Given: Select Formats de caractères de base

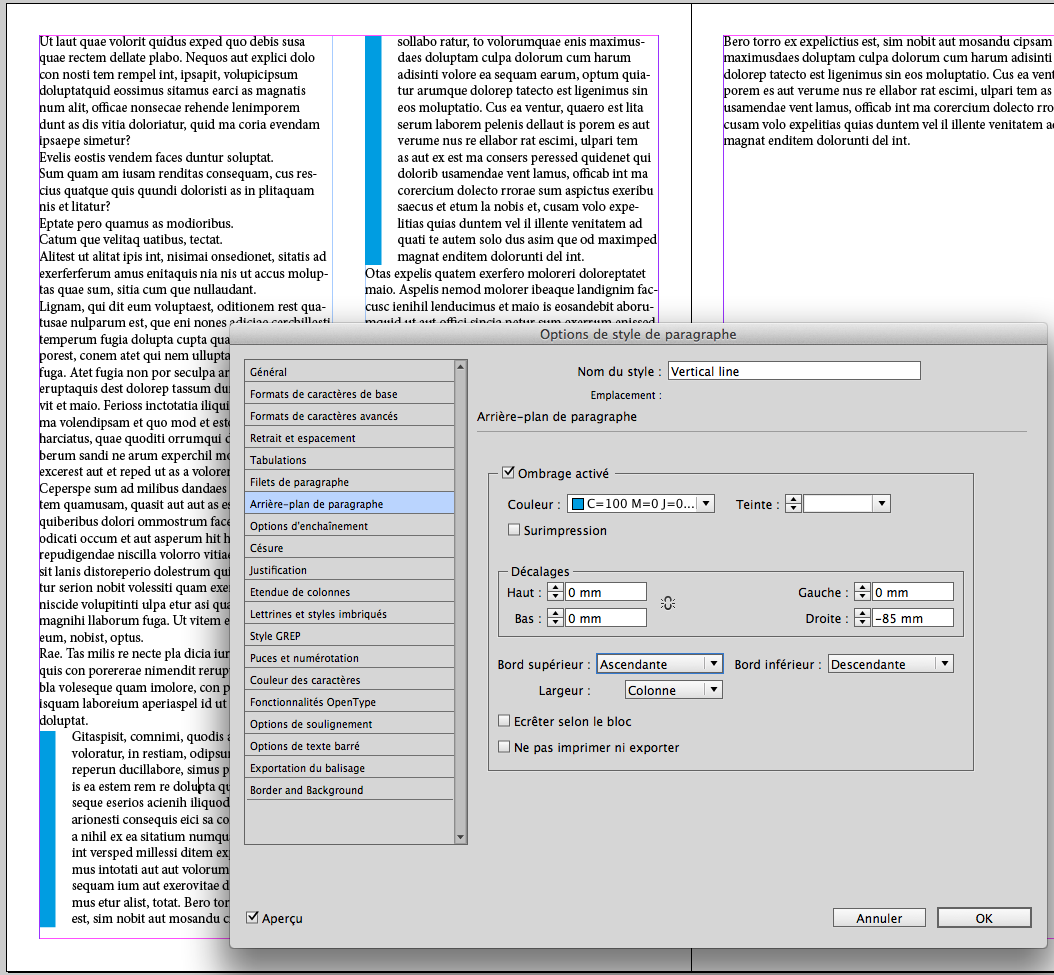Looking at the screenshot, I should pyautogui.click(x=350, y=394).
